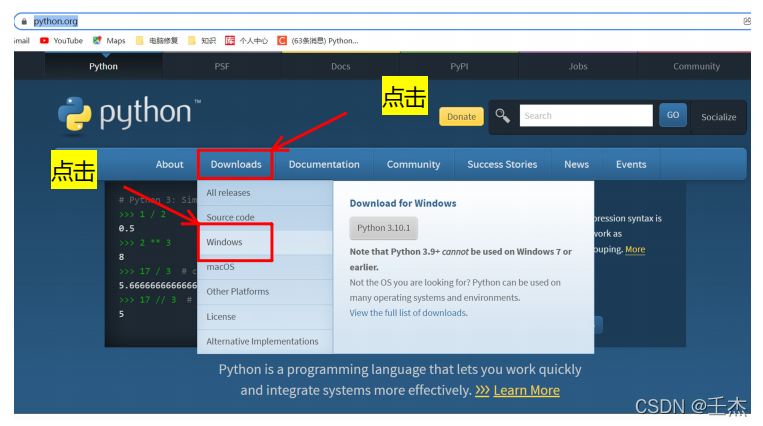The image size is (763, 426).
Task: Click the Python is a programming language tagline
Action: click(x=400, y=380)
